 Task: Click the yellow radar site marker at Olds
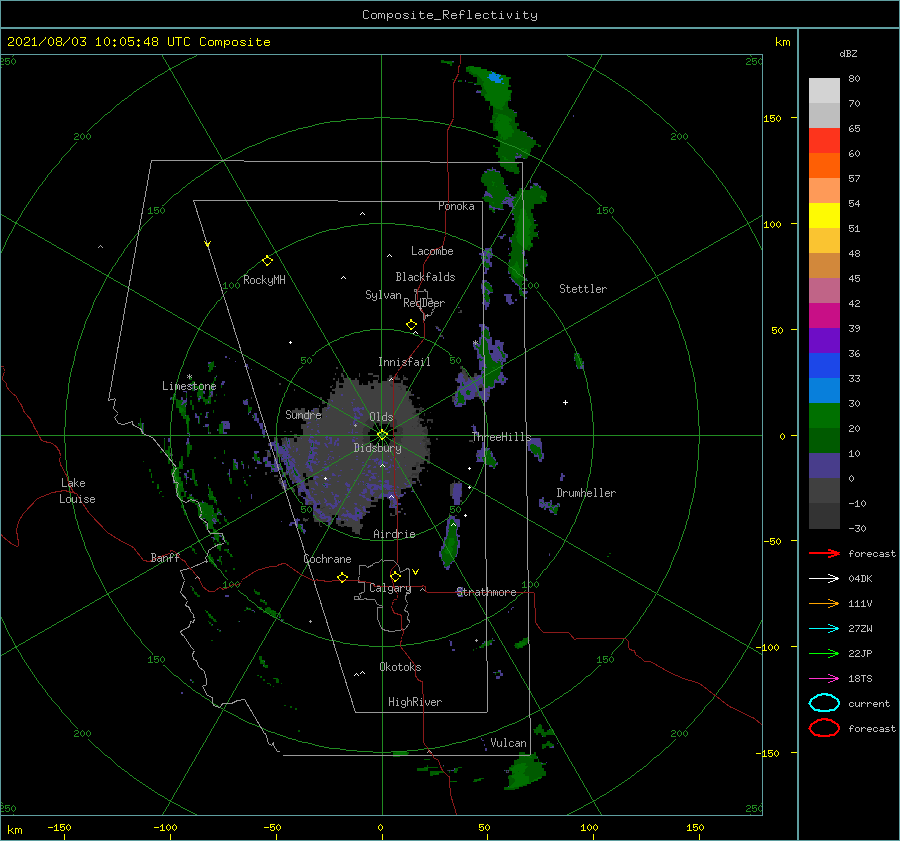pos(382,435)
